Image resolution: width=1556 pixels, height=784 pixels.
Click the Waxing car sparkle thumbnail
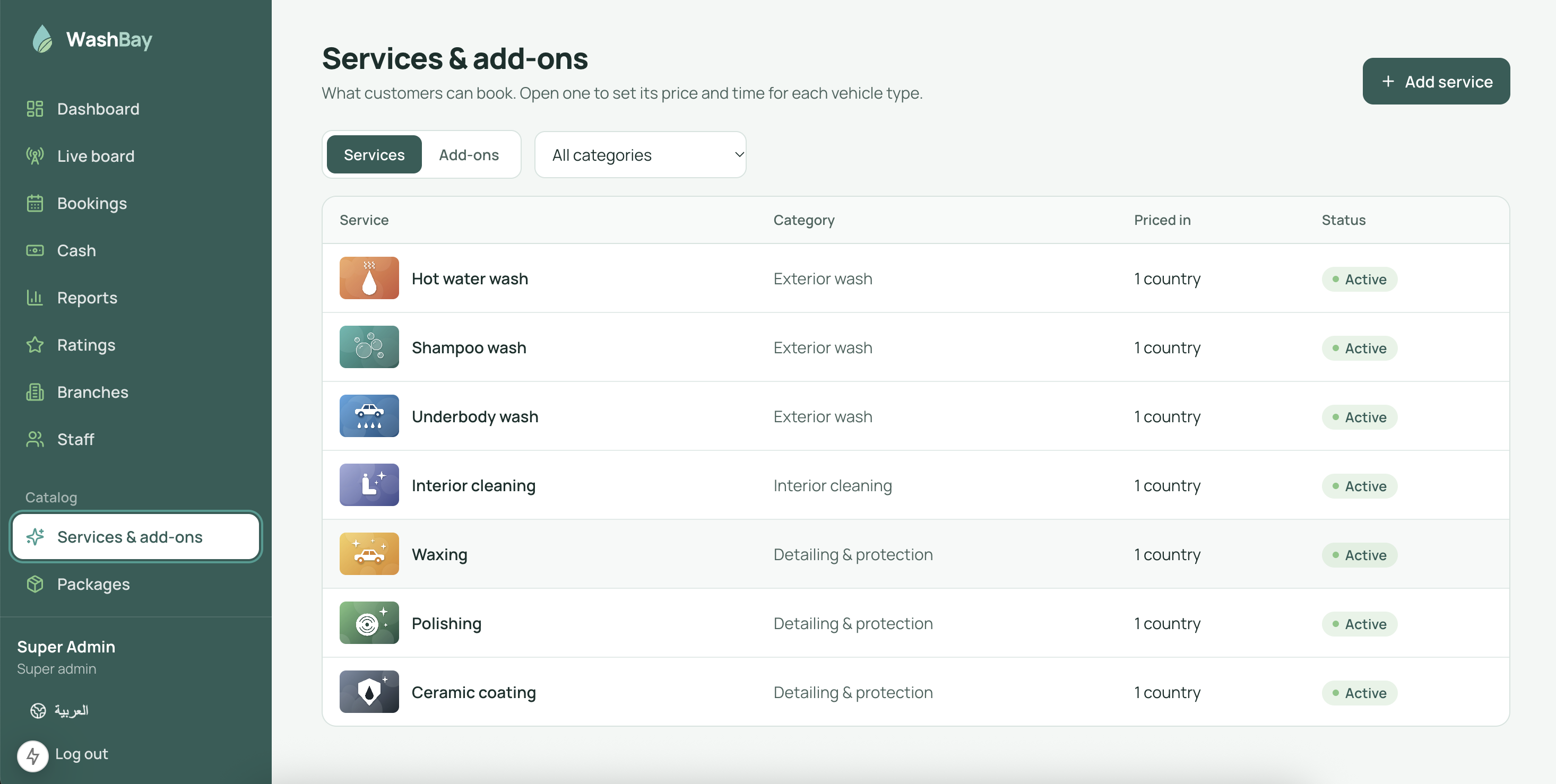pyautogui.click(x=369, y=553)
